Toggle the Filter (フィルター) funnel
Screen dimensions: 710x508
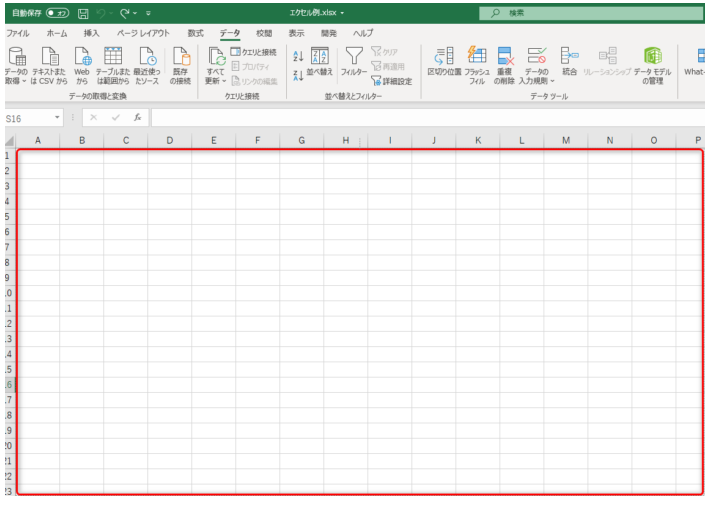pos(353,62)
